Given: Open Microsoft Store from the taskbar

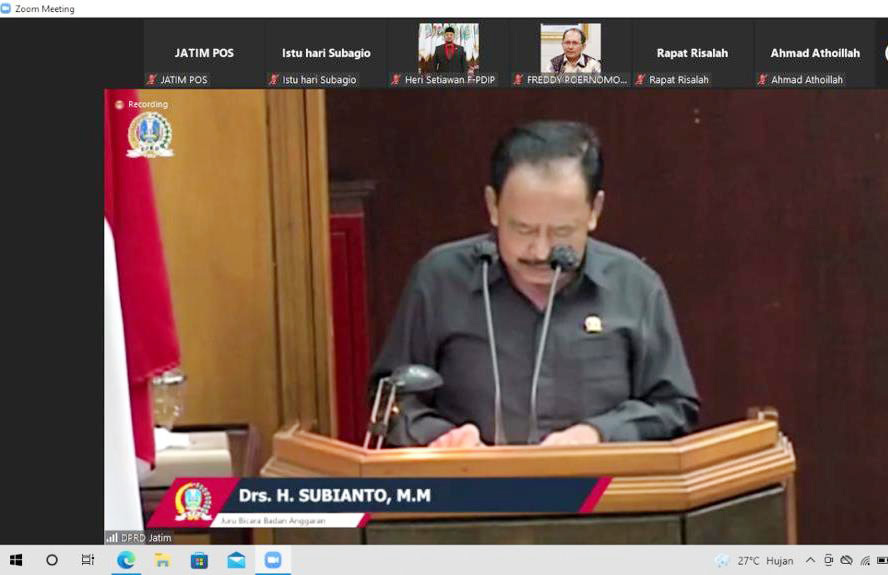Looking at the screenshot, I should tap(199, 560).
